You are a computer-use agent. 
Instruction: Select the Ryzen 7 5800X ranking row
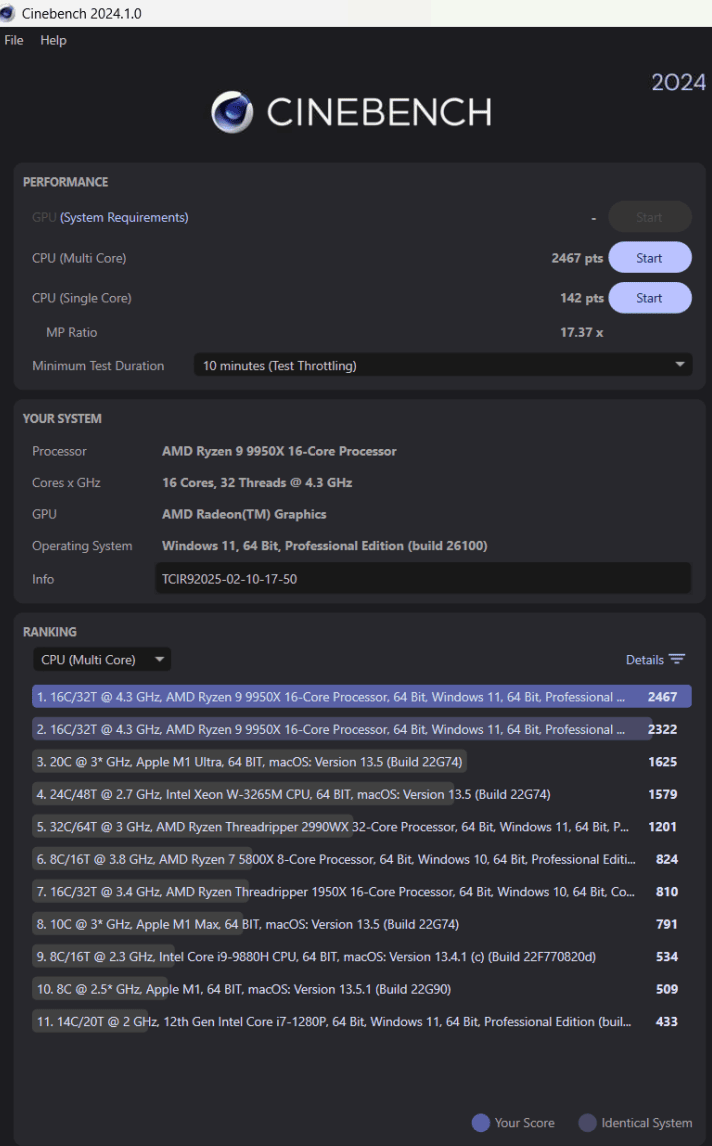tap(362, 859)
